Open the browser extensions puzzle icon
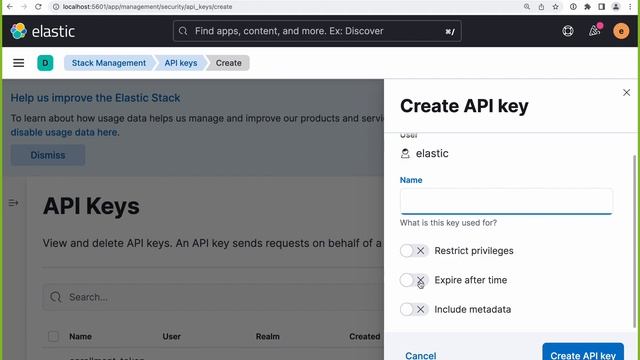This screenshot has width=640, height=360. pyautogui.click(x=587, y=7)
